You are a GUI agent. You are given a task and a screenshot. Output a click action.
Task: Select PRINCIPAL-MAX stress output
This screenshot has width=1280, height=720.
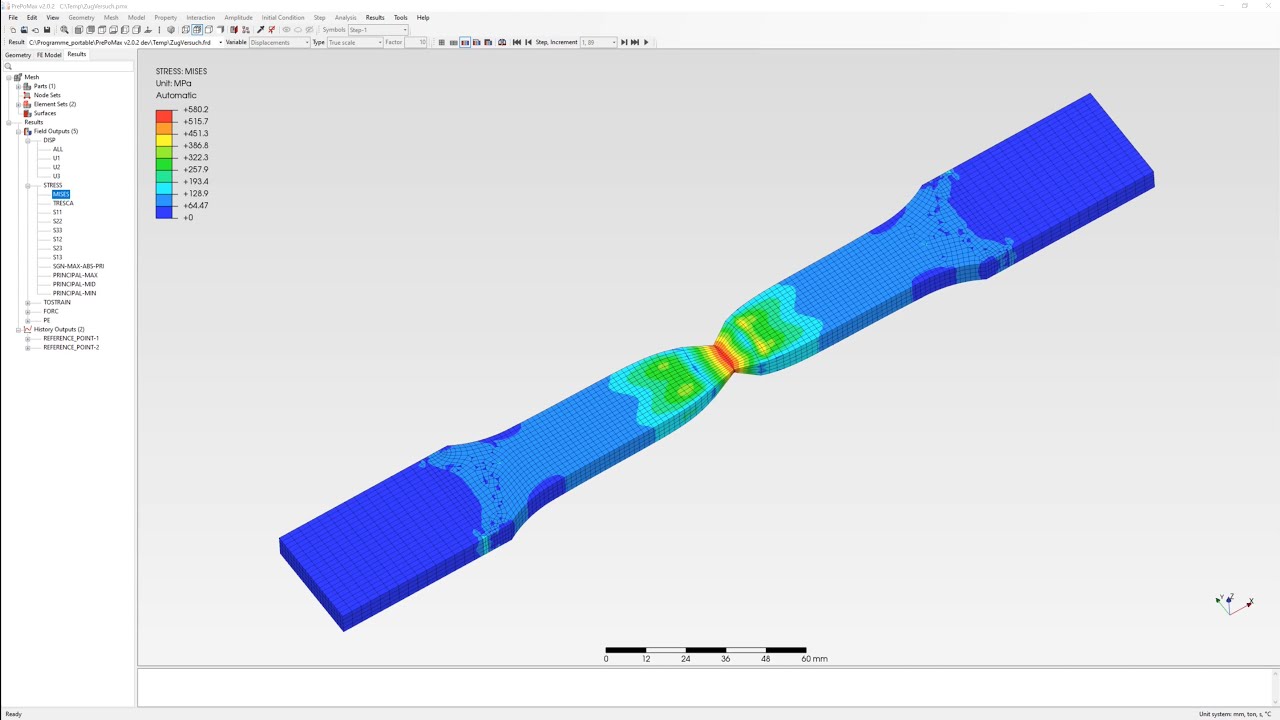click(75, 275)
